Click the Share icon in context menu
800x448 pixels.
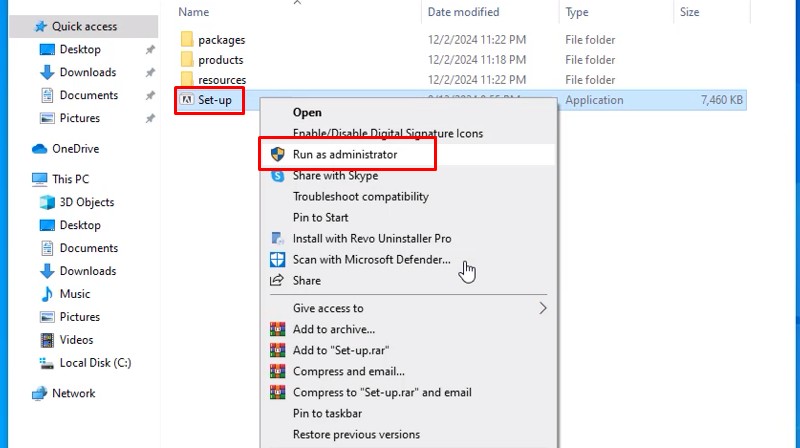pyautogui.click(x=277, y=281)
